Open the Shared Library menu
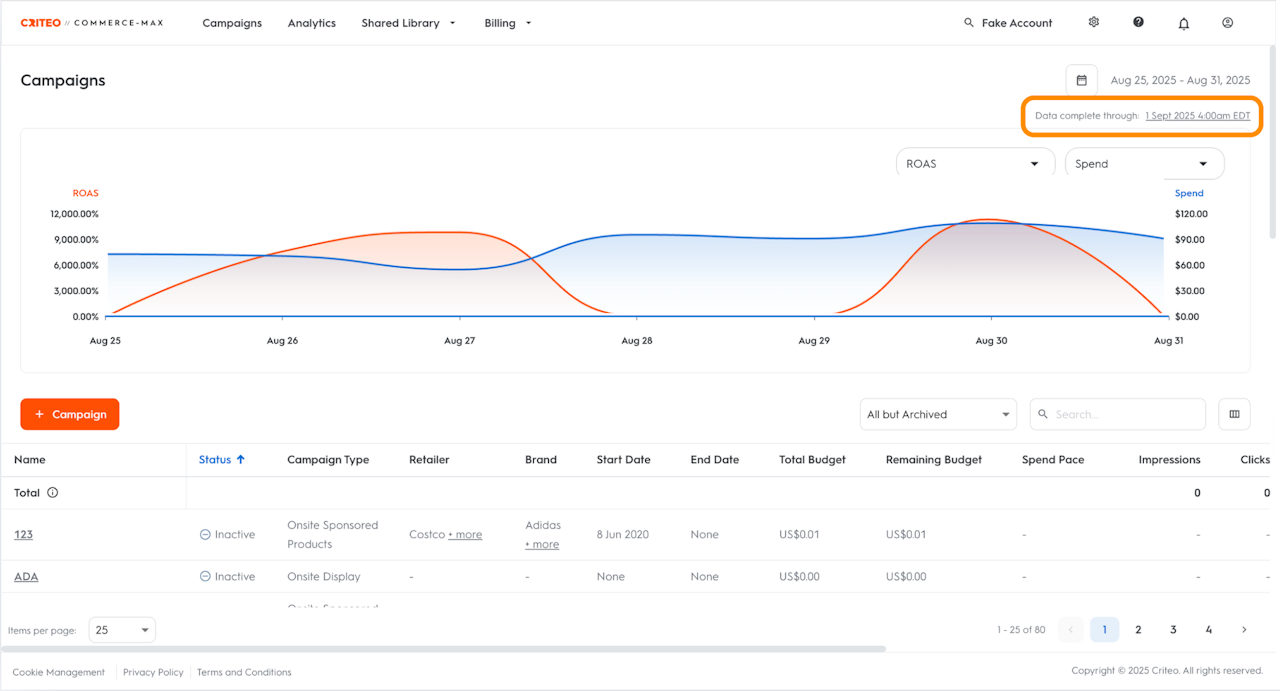This screenshot has width=1280, height=691. click(408, 23)
